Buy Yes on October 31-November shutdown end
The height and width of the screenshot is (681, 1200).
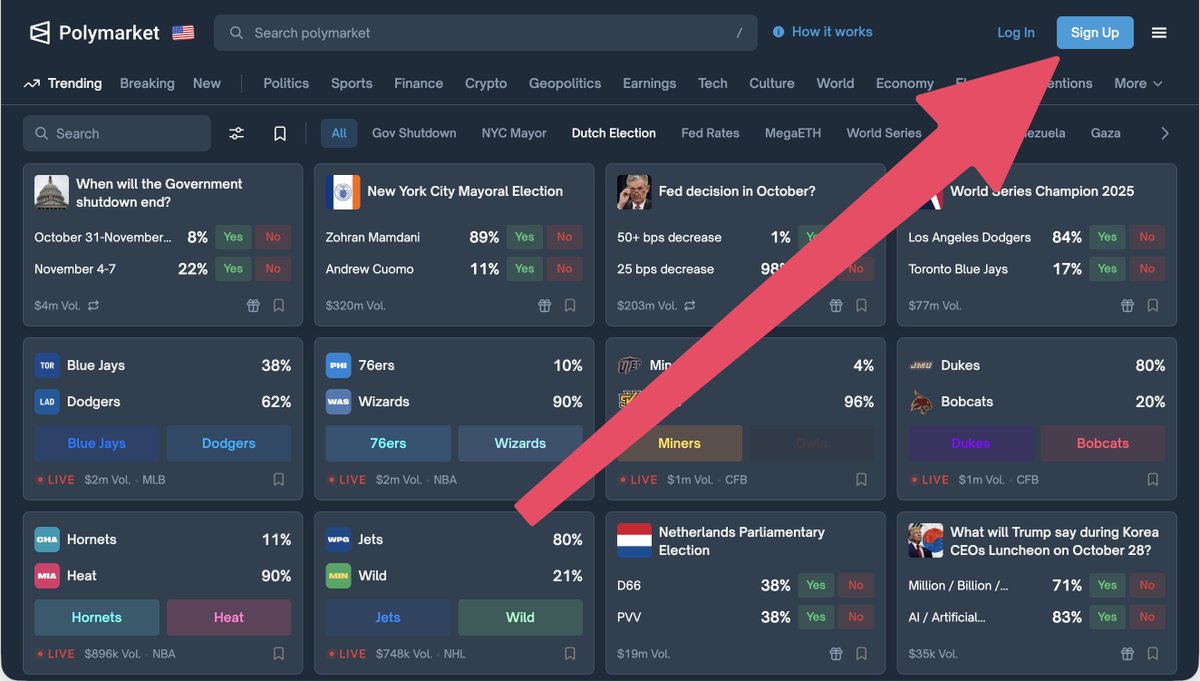click(233, 237)
